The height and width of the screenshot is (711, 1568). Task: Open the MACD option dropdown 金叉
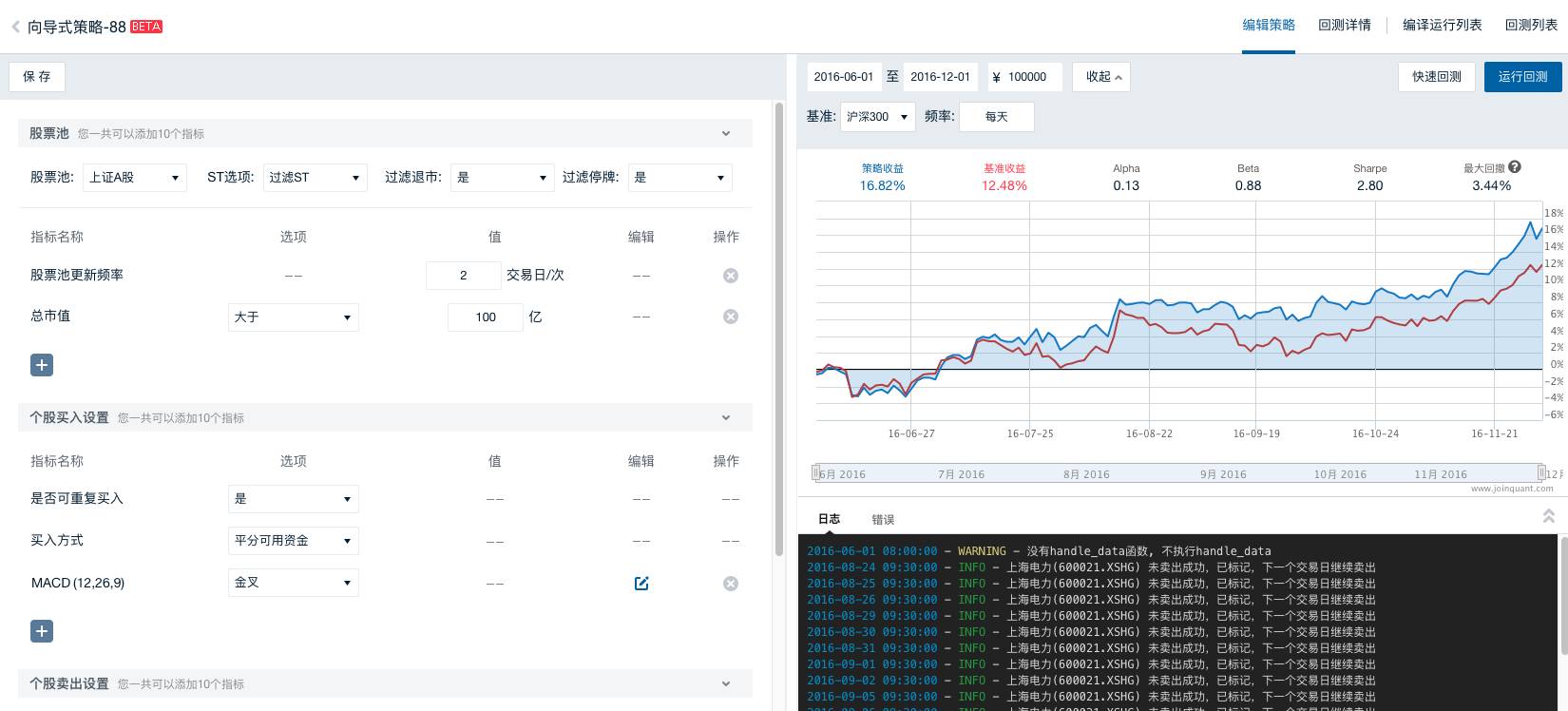pyautogui.click(x=294, y=583)
